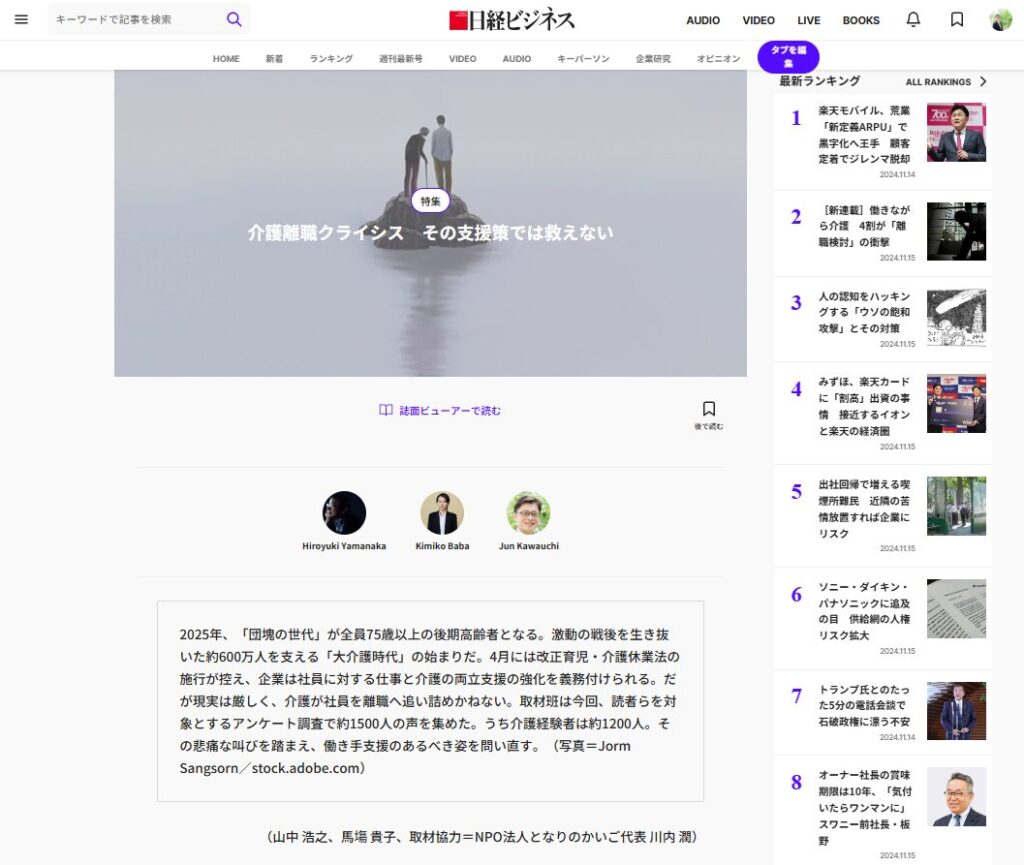The width and height of the screenshot is (1024, 865).
Task: View Kimiko Baba's author profile picture
Action: click(442, 513)
